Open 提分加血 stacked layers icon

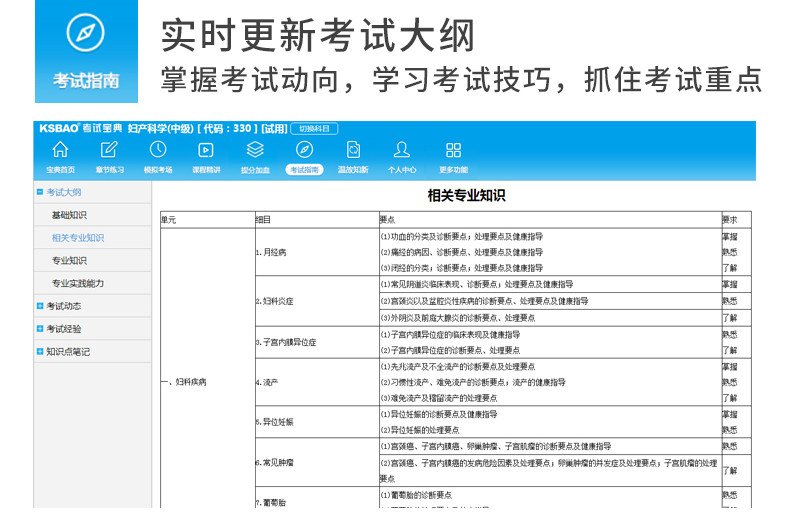click(255, 150)
